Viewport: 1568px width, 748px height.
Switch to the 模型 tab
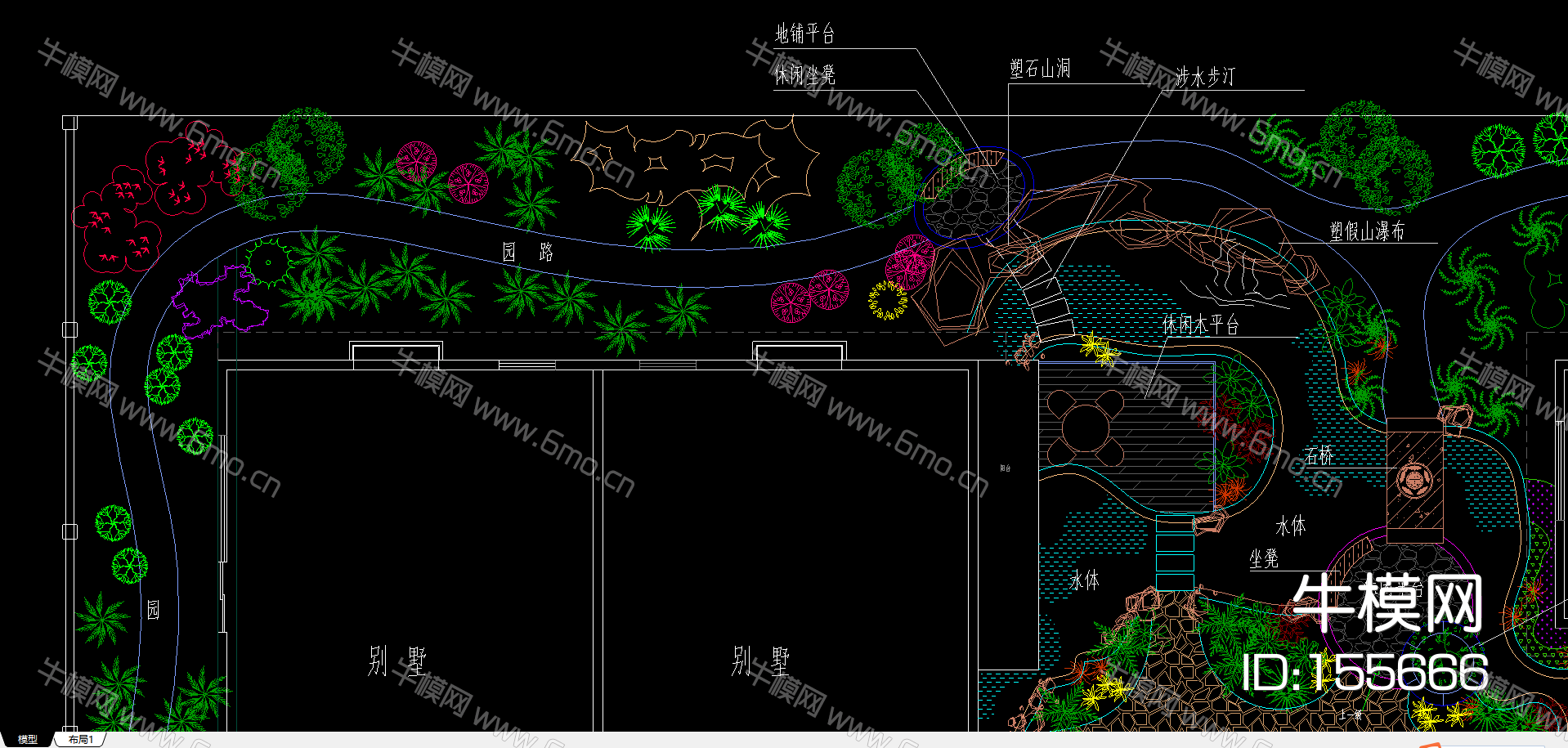(27, 739)
